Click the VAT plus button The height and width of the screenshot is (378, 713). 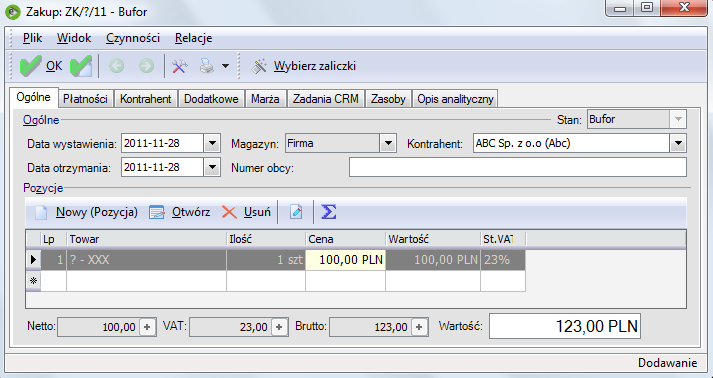click(x=279, y=327)
